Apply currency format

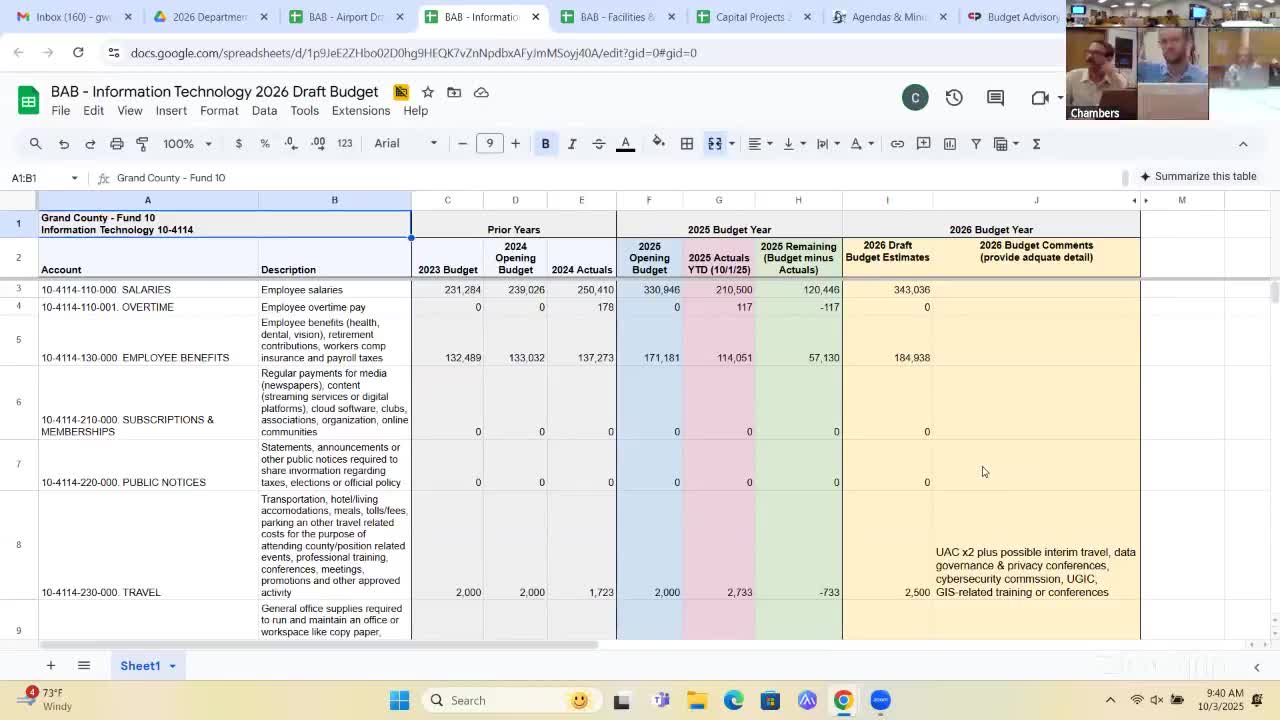(238, 144)
